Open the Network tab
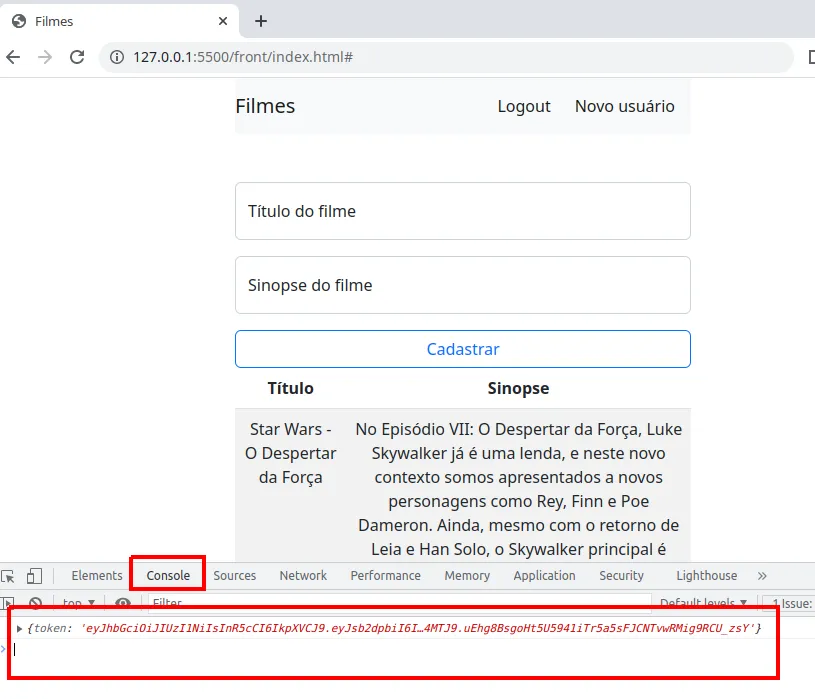 [303, 576]
